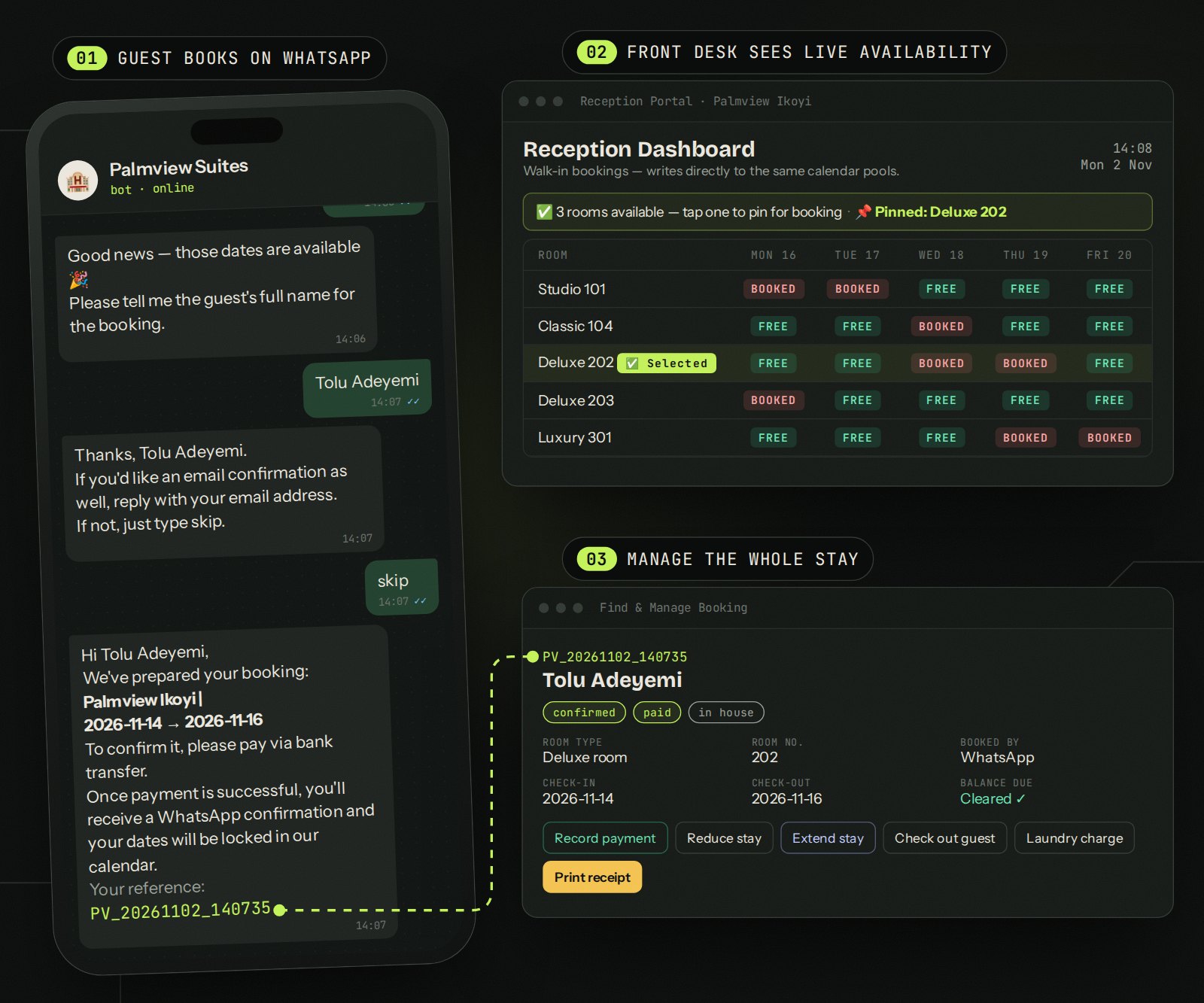The image size is (1204, 1003).
Task: Click Record payment button
Action: [x=605, y=838]
